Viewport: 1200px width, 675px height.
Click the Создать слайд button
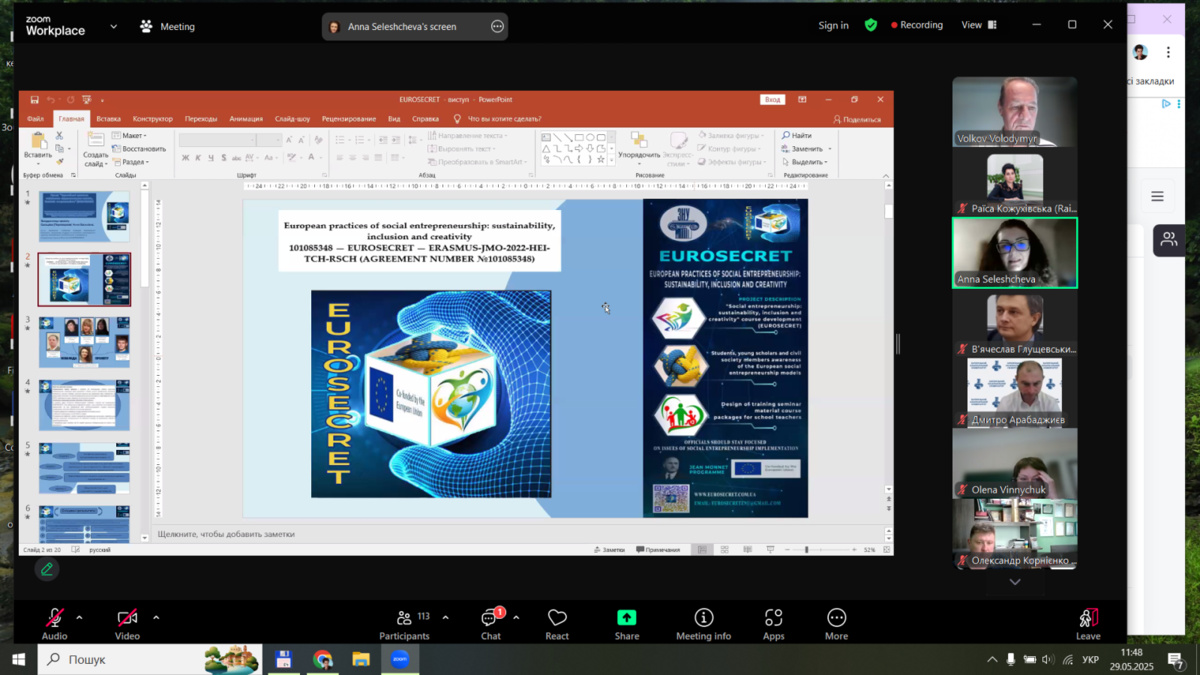(96, 147)
